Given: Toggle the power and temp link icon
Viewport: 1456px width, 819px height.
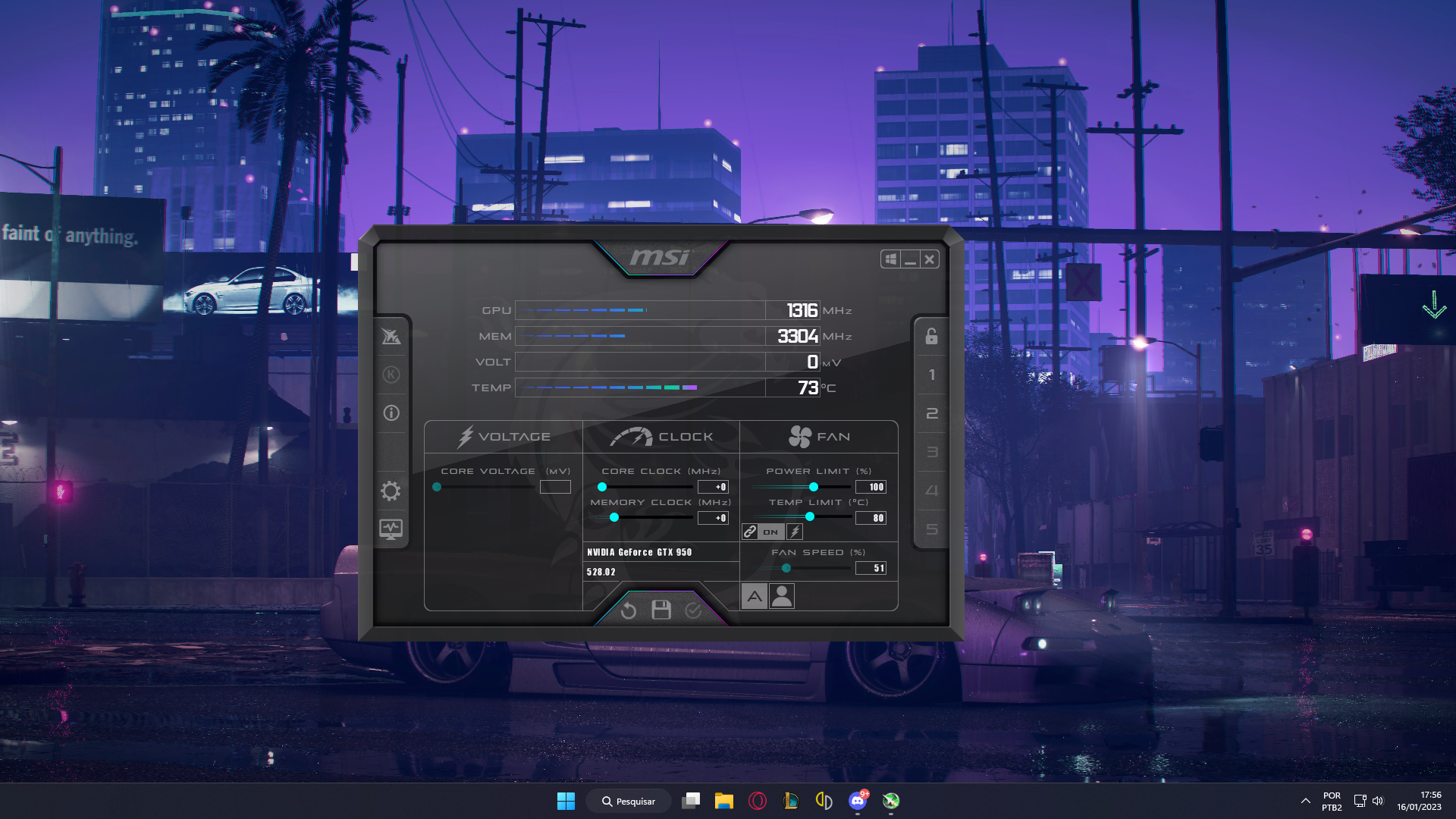Looking at the screenshot, I should tap(750, 532).
